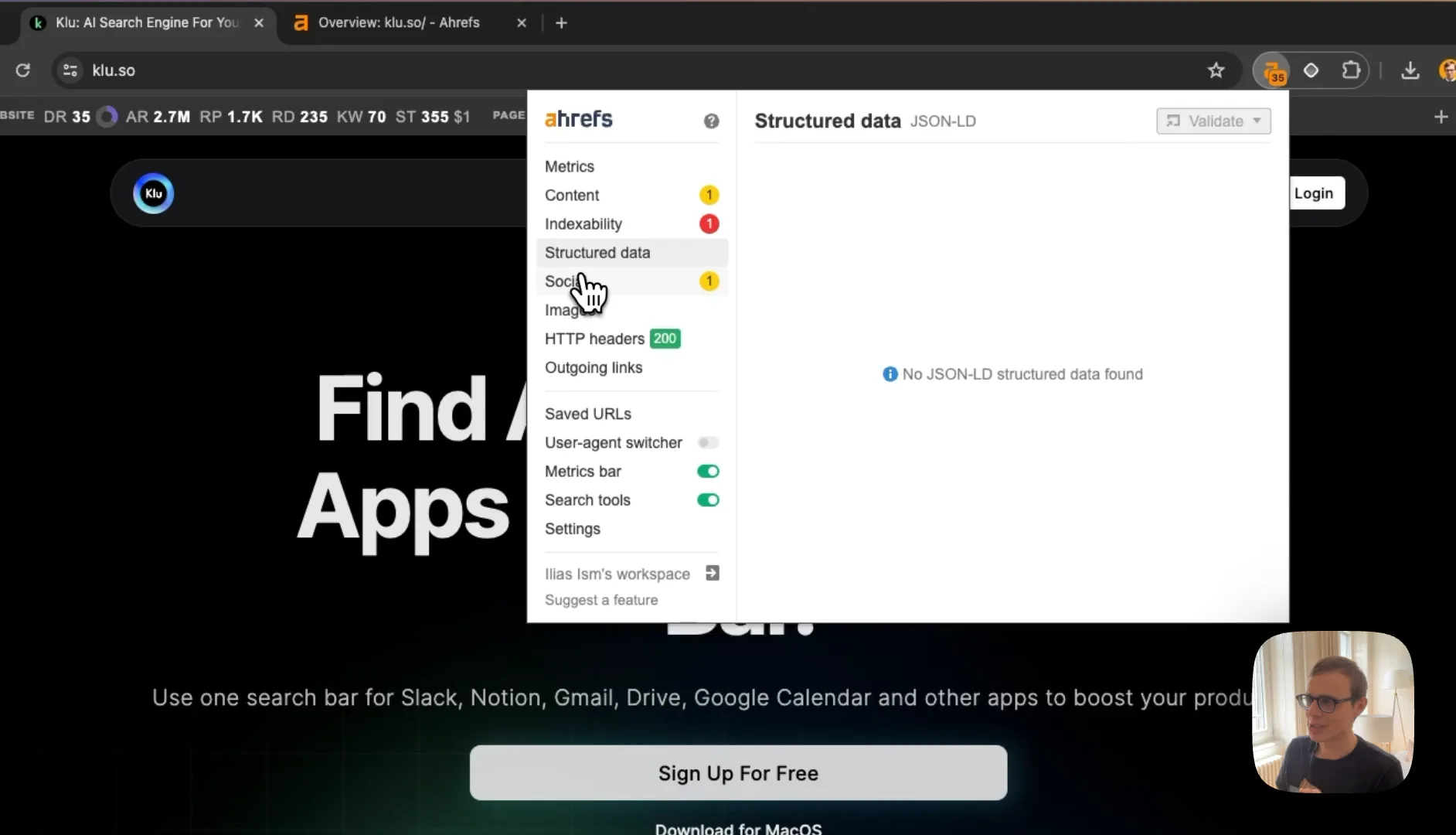1456x835 pixels.
Task: Open a new browser tab with plus
Action: point(561,23)
